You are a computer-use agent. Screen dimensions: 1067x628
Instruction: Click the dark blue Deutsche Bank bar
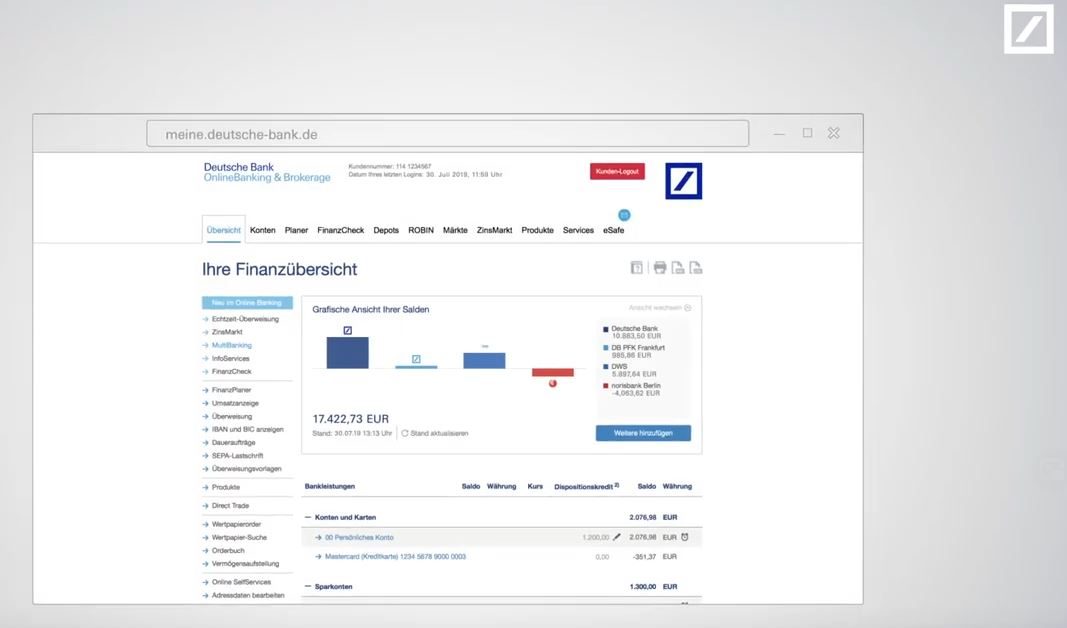[348, 352]
